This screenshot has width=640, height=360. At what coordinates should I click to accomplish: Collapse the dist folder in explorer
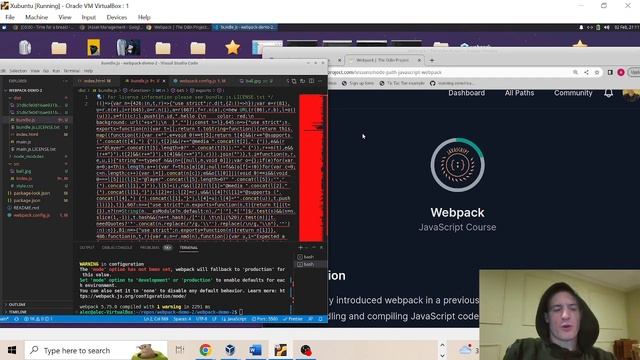(x=17, y=98)
